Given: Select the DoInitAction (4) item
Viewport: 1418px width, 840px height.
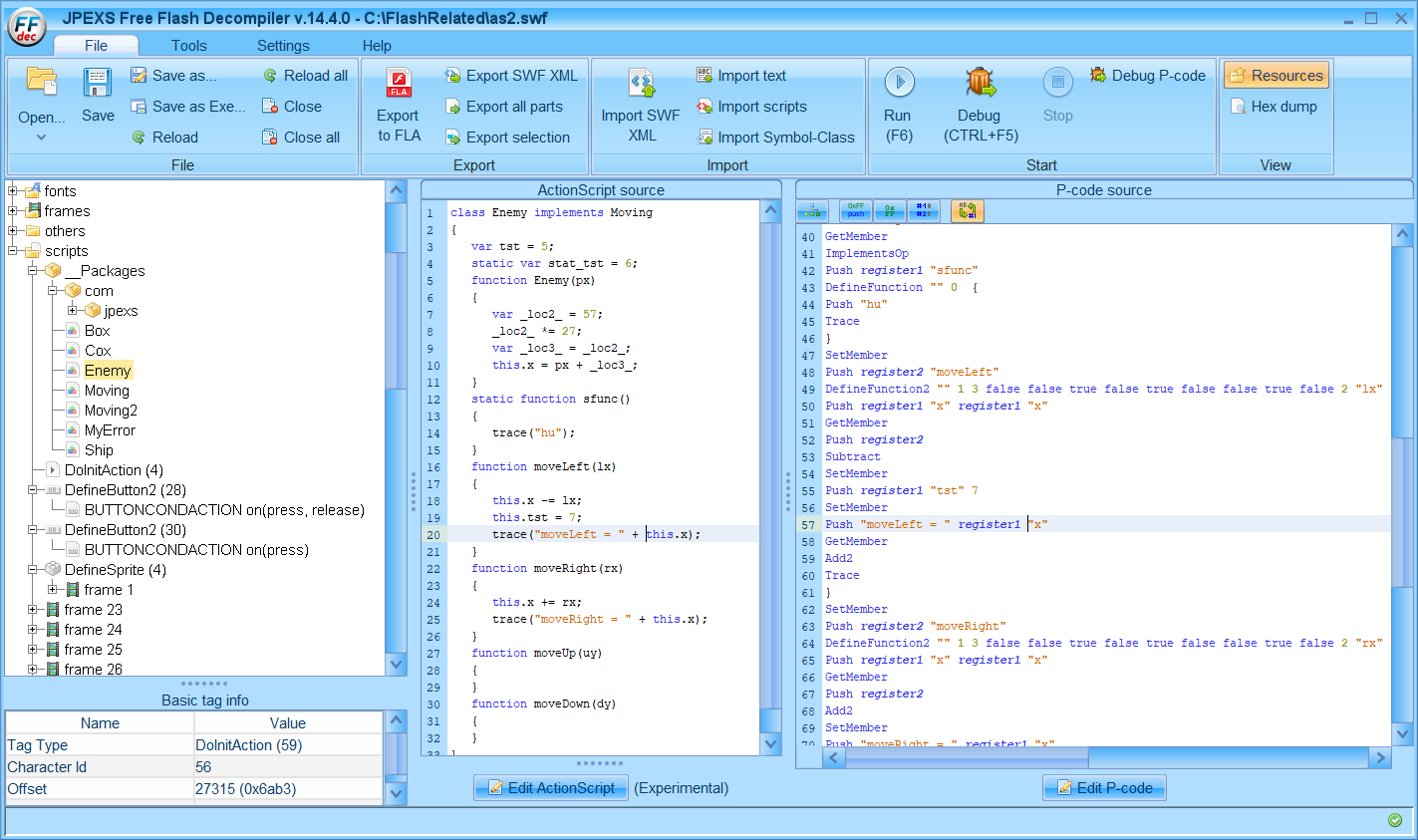Looking at the screenshot, I should click(x=114, y=470).
